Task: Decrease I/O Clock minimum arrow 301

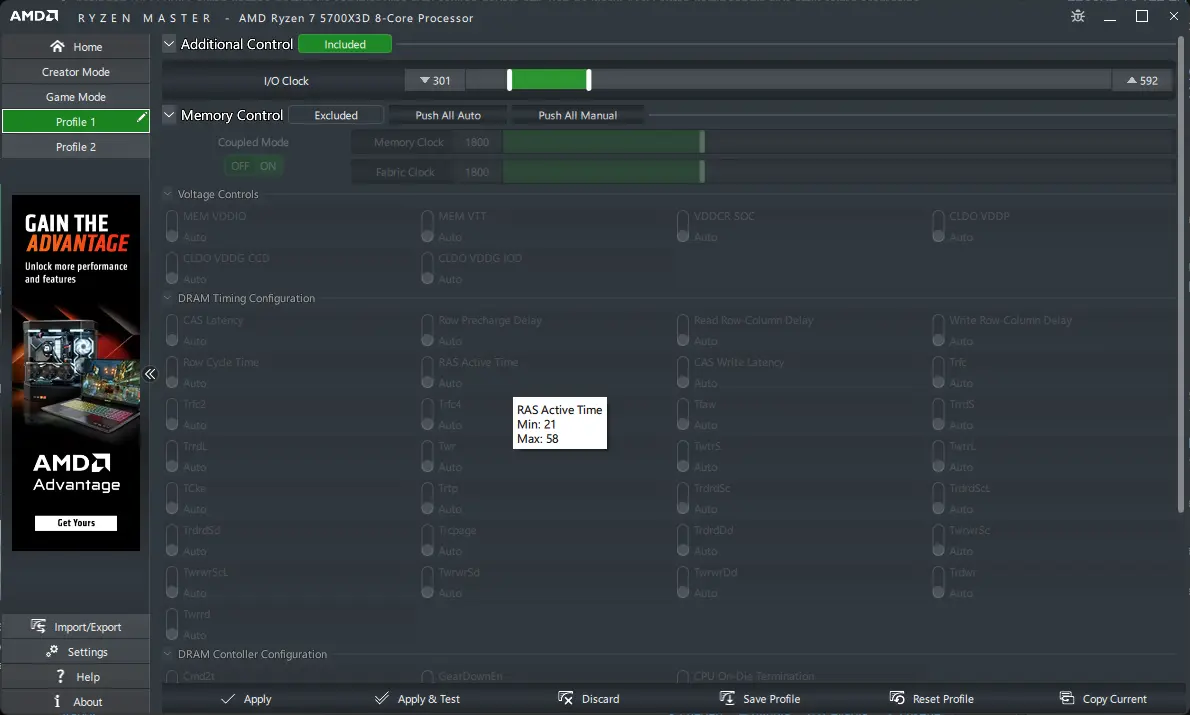Action: coord(435,80)
